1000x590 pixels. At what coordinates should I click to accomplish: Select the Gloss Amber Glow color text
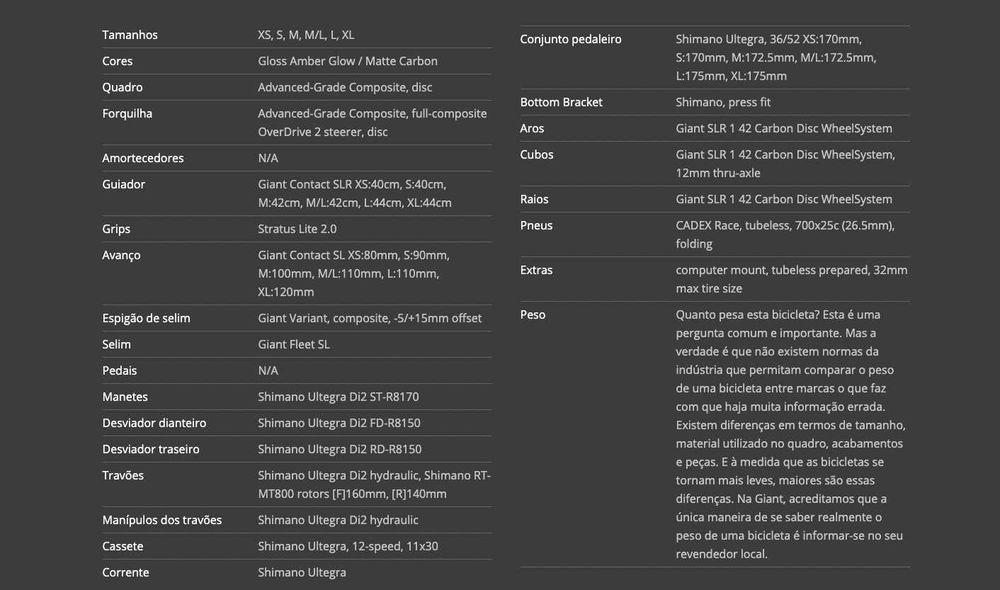[347, 61]
